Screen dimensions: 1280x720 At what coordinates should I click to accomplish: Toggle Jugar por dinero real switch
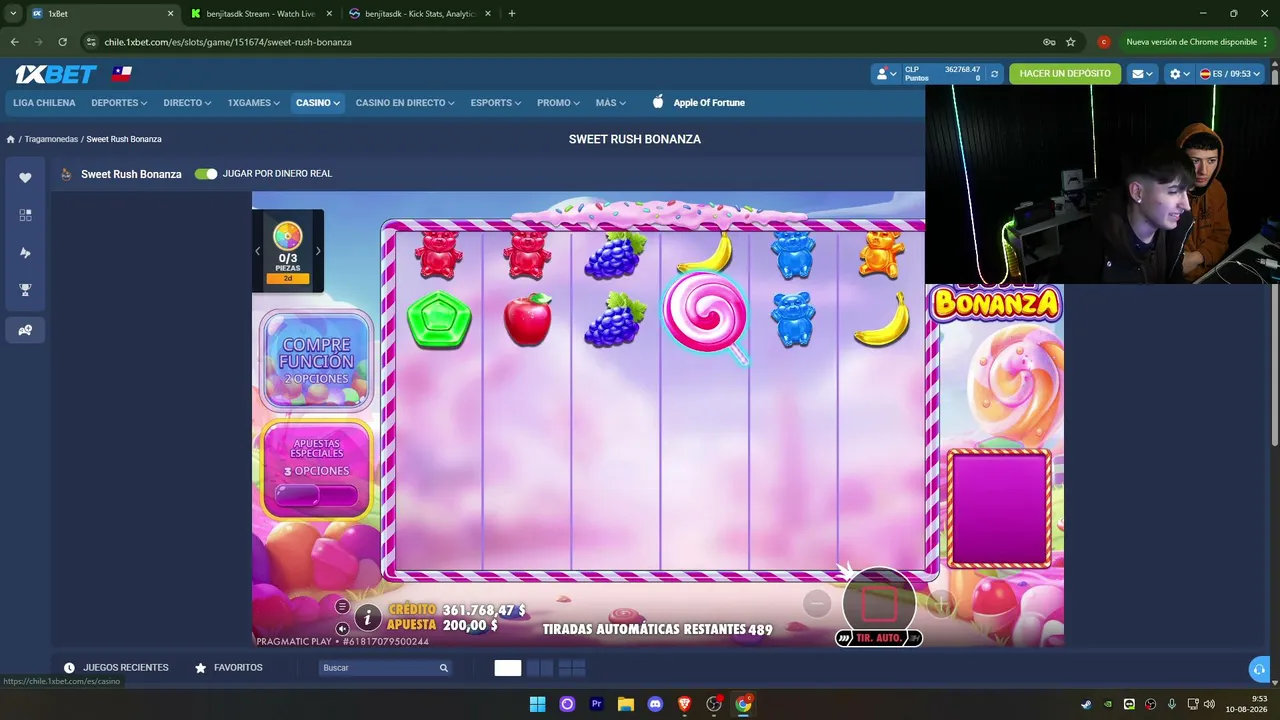[x=206, y=174]
